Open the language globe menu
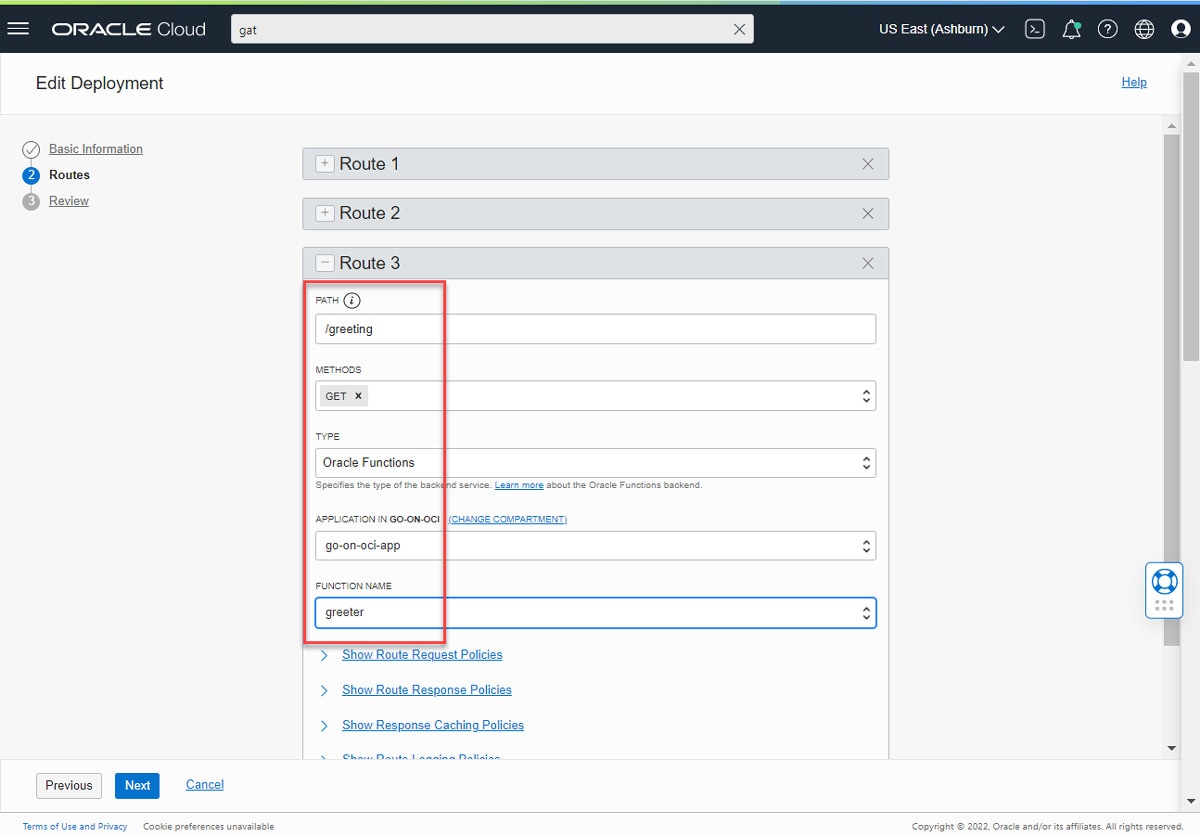 coord(1144,29)
